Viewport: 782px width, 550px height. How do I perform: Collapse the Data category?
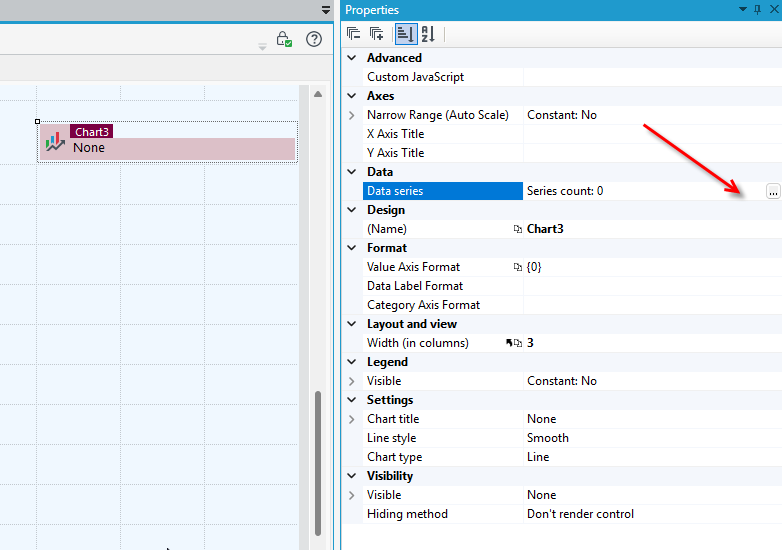tap(352, 172)
